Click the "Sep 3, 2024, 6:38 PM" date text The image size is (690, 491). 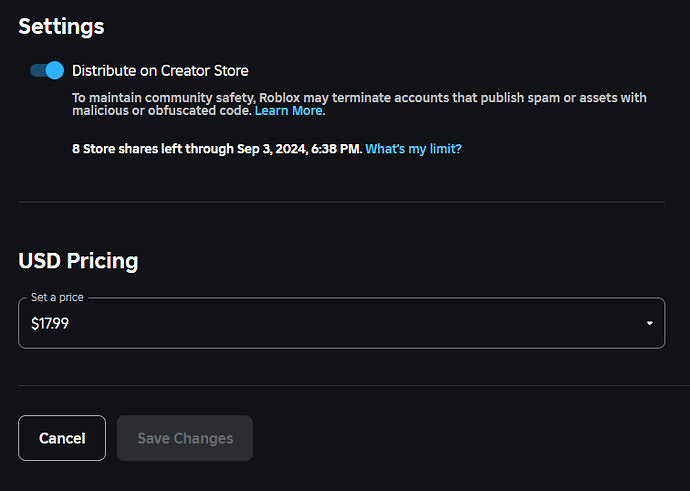(298, 149)
